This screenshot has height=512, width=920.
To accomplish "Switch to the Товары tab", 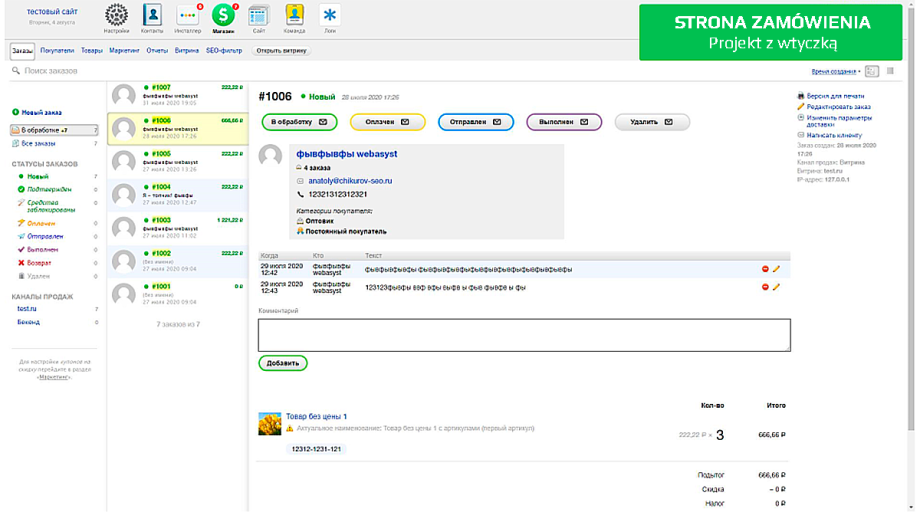I will coord(91,50).
